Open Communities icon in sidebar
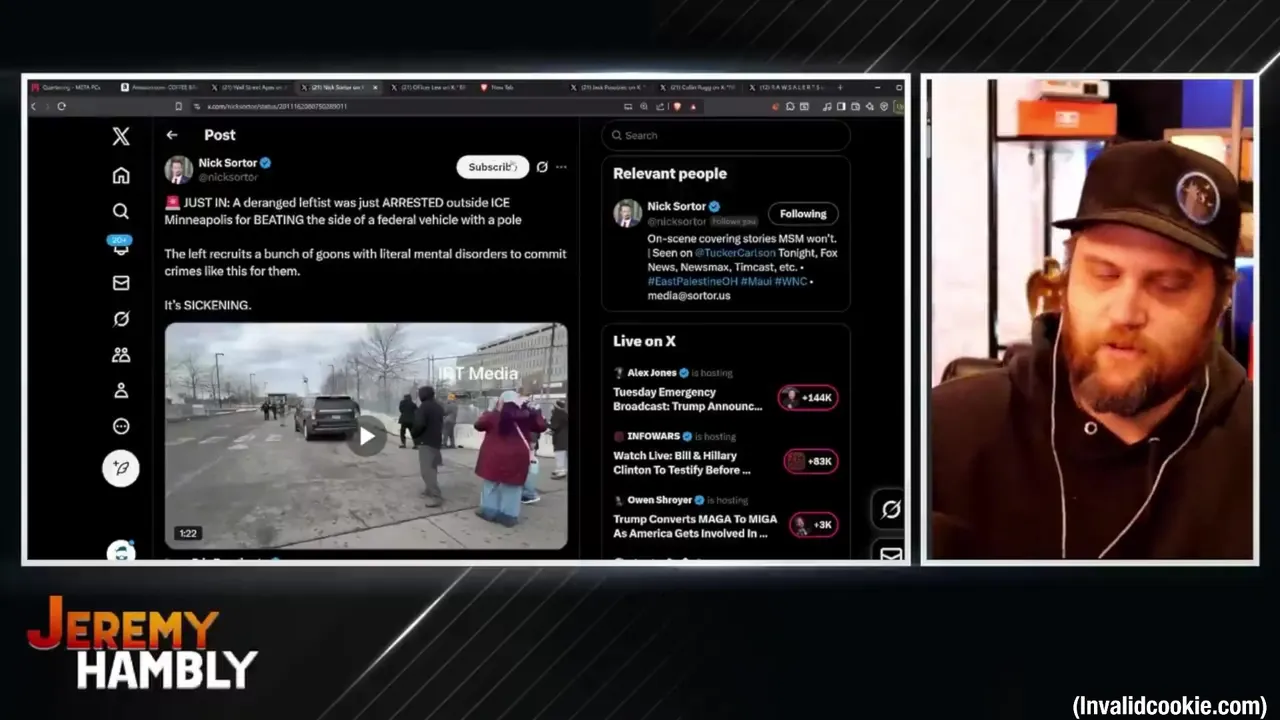This screenshot has height=720, width=1280. (x=121, y=355)
